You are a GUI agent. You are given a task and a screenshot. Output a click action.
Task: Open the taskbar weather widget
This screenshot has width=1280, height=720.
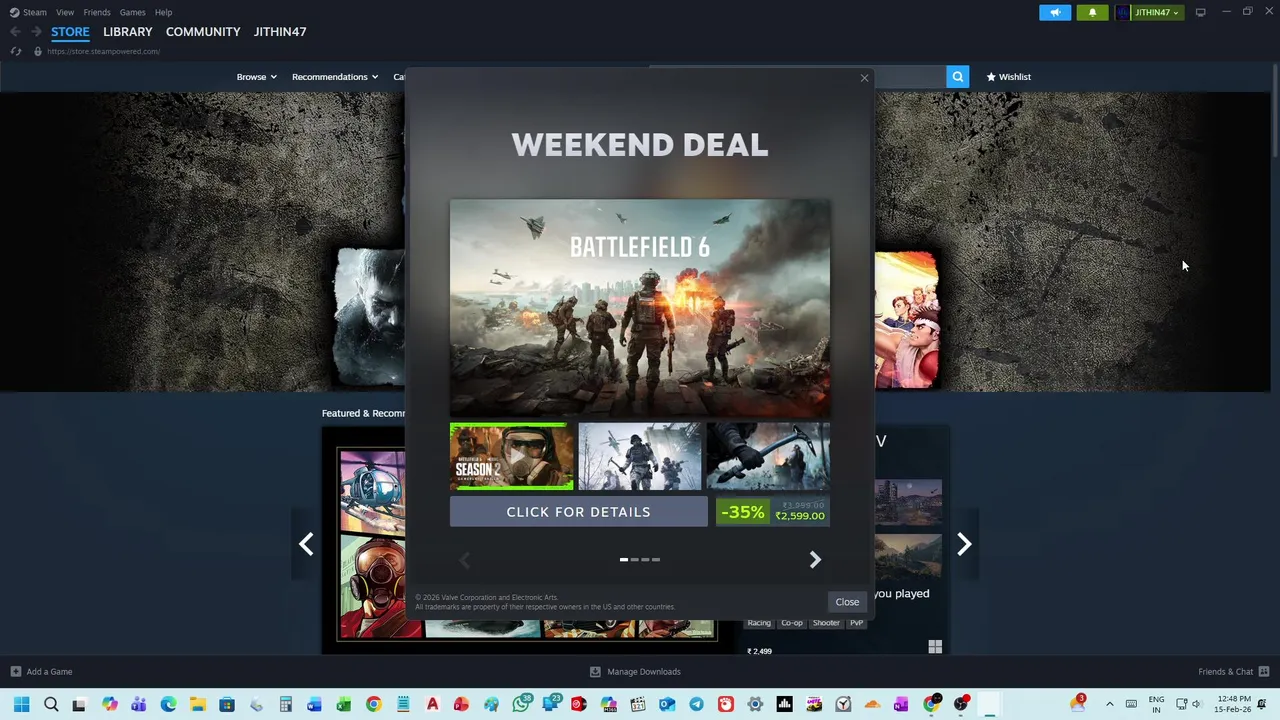tap(1077, 703)
